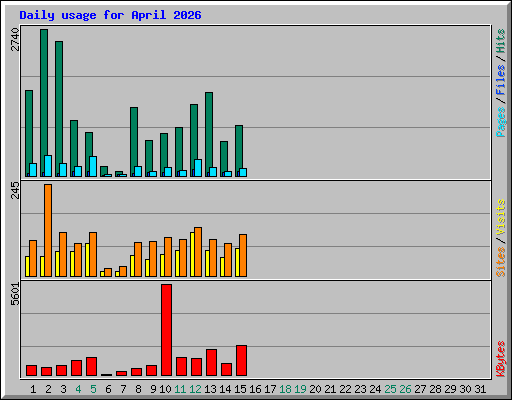
Task: Click the yellow Visits legend label
Action: click(x=501, y=217)
